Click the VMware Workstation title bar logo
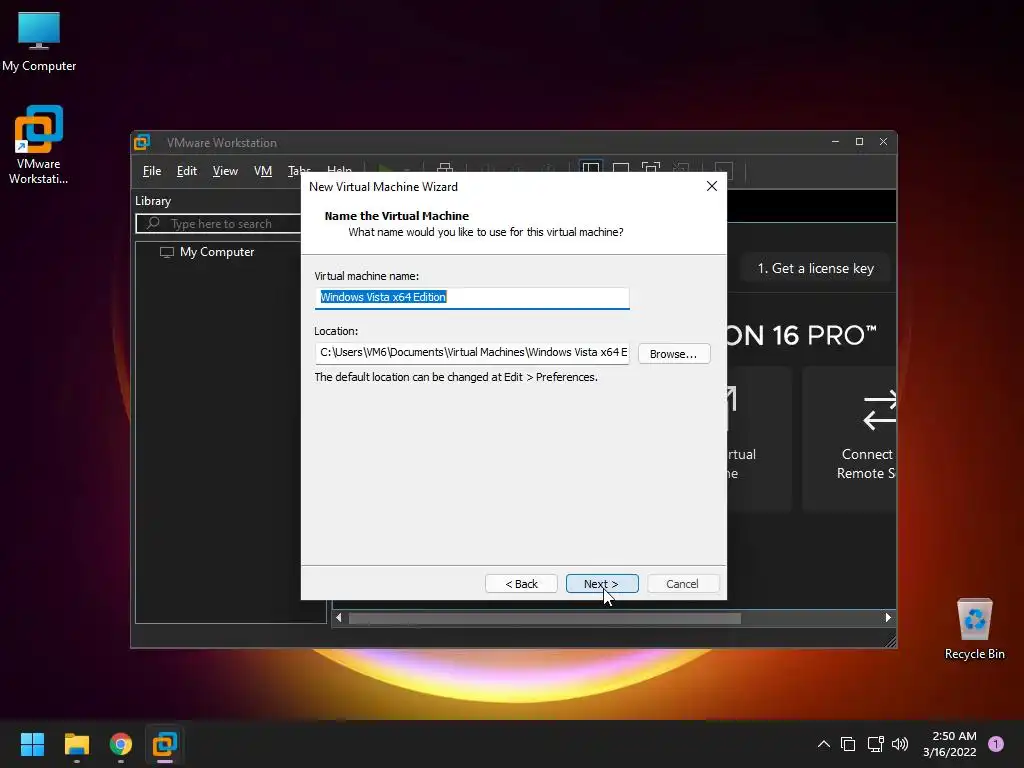The image size is (1024, 768). click(142, 142)
